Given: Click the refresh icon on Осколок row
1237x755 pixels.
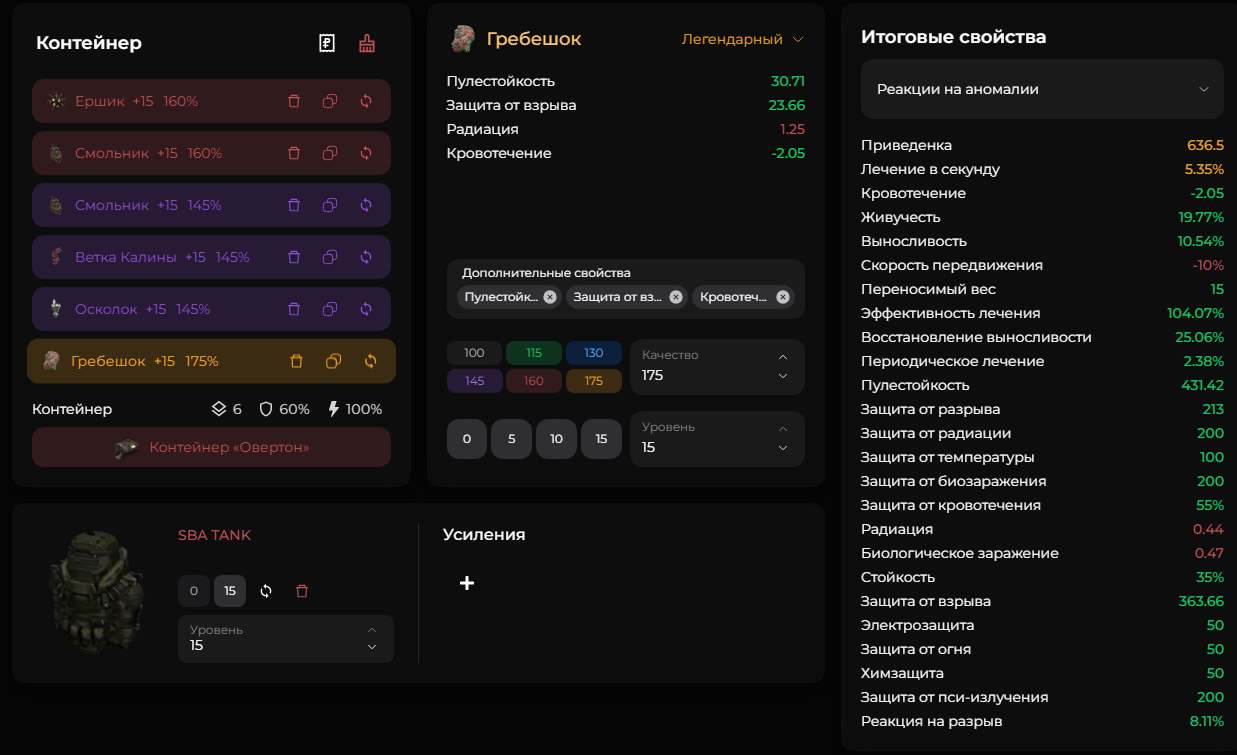Looking at the screenshot, I should click(x=366, y=309).
